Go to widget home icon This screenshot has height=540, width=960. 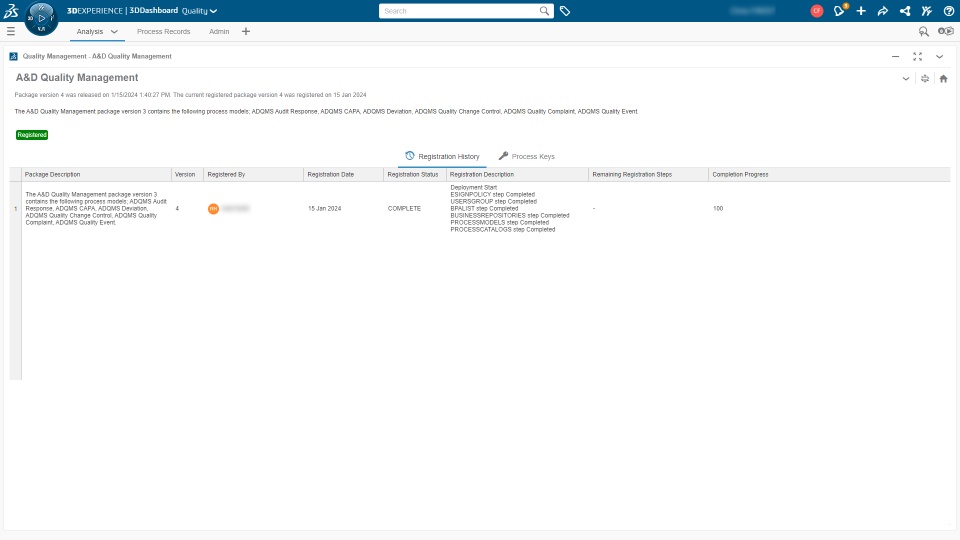943,78
